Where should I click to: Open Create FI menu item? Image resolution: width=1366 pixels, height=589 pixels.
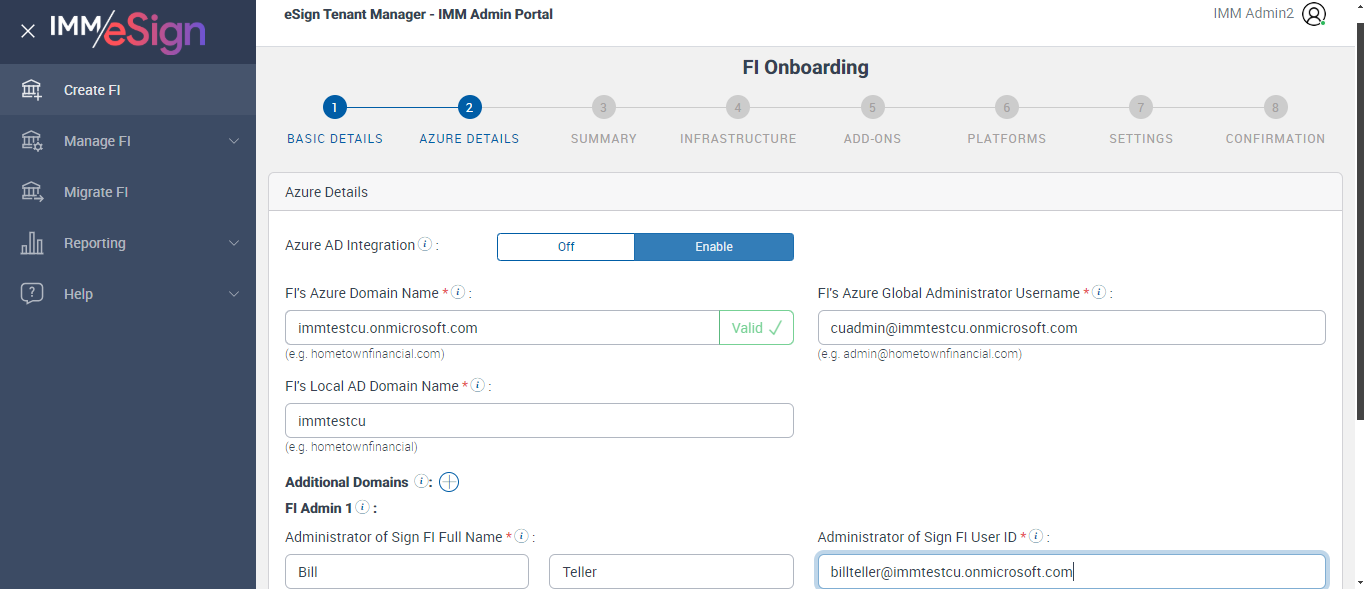coord(128,90)
